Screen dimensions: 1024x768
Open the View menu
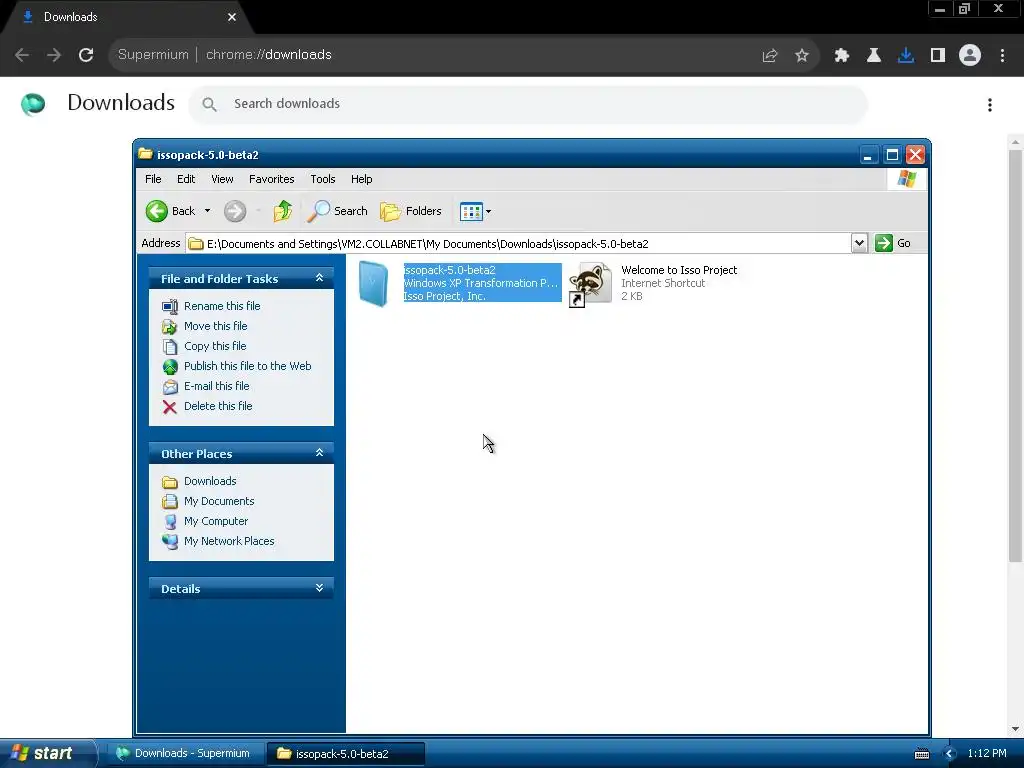tap(222, 179)
